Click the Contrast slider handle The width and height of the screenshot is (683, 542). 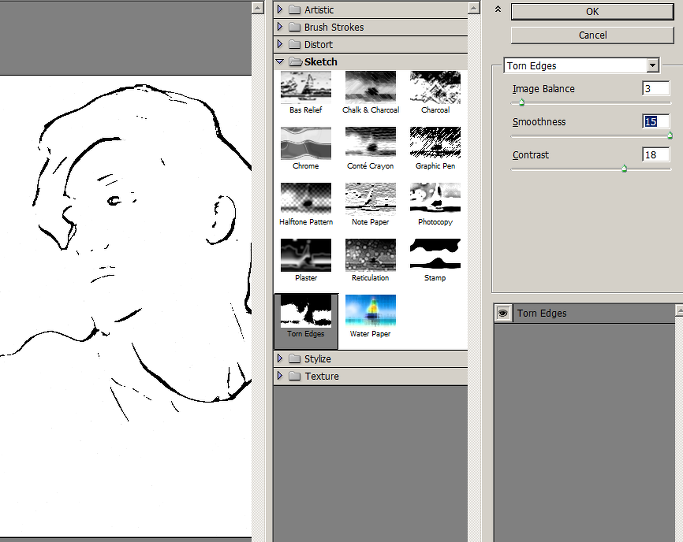(x=624, y=169)
